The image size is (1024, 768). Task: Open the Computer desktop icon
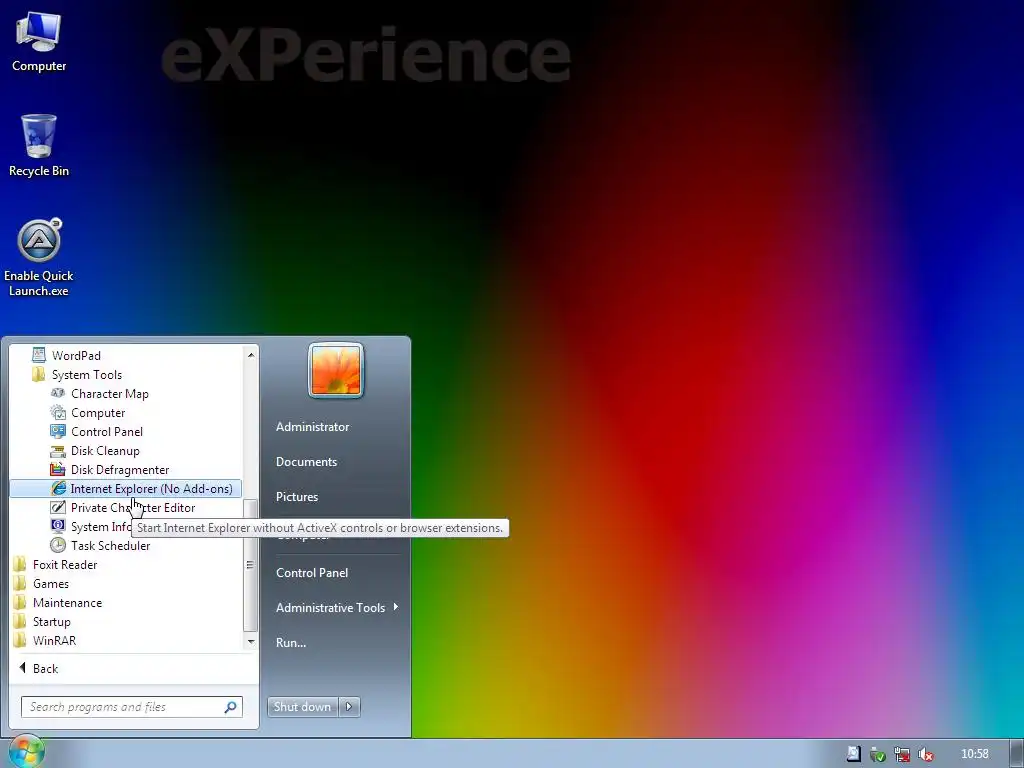[x=39, y=42]
